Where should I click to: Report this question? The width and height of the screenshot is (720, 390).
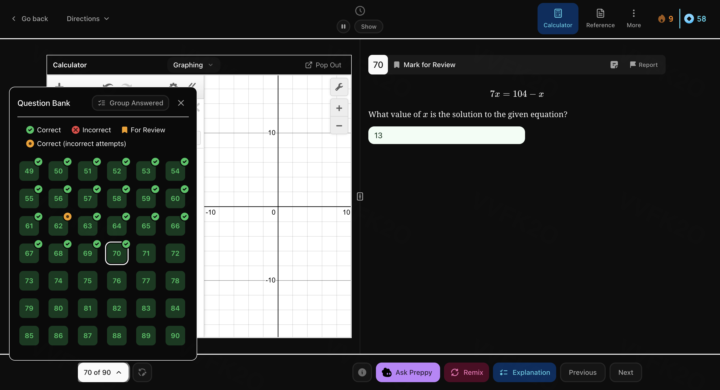click(x=643, y=65)
